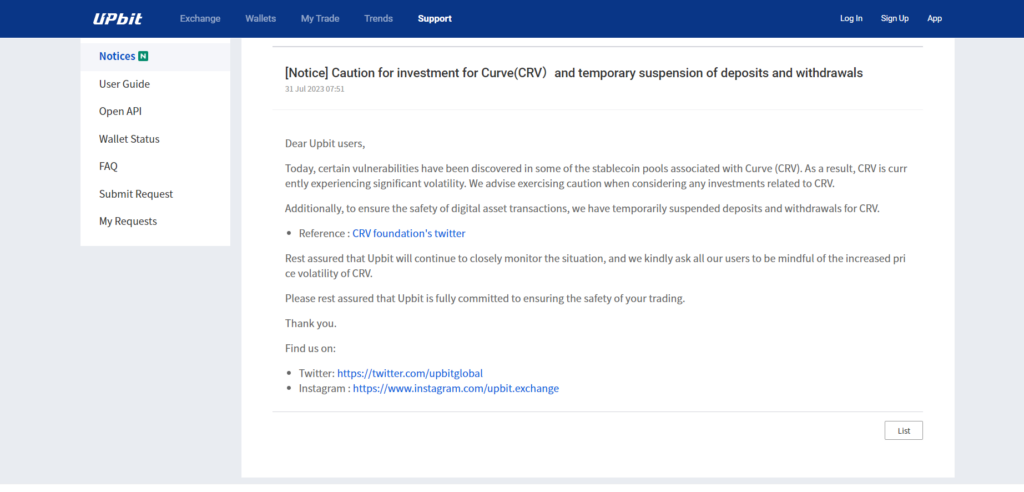
Task: Open the App link in header
Action: 934,19
